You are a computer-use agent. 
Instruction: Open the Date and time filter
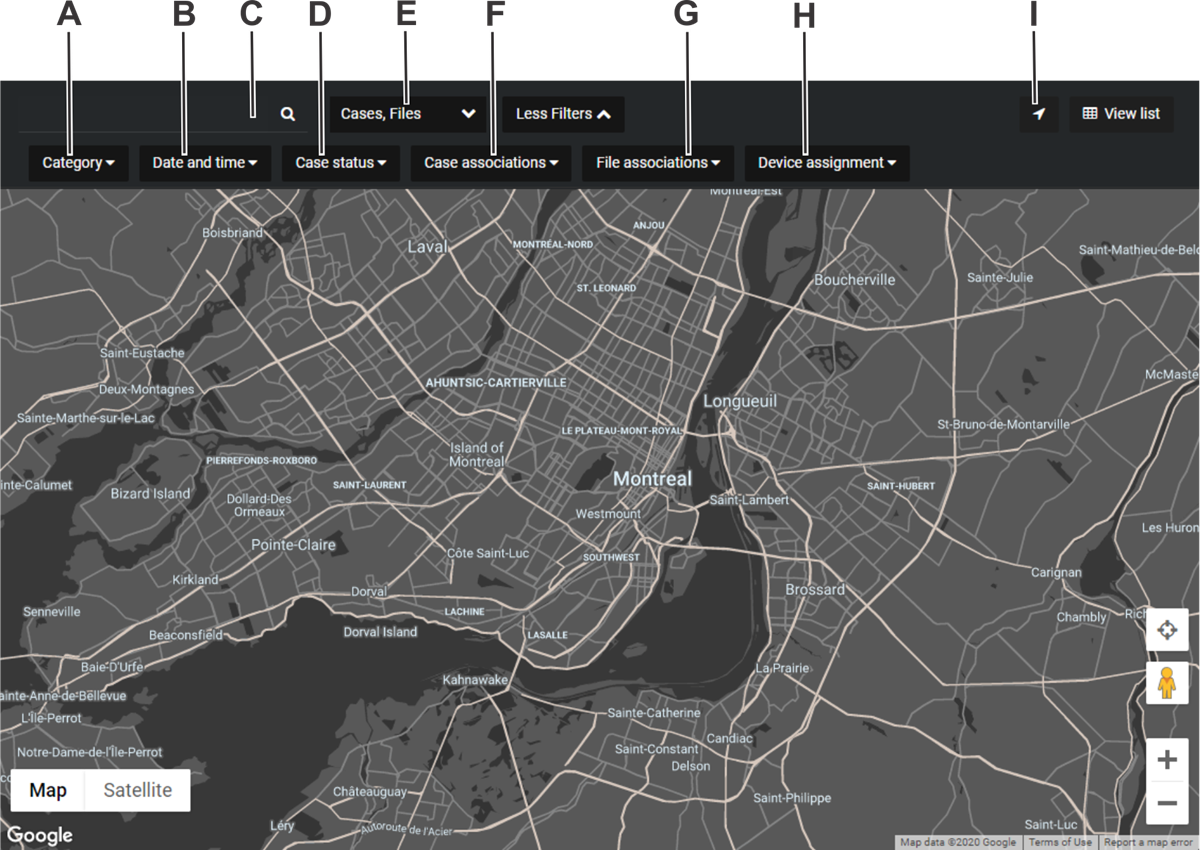coord(205,162)
